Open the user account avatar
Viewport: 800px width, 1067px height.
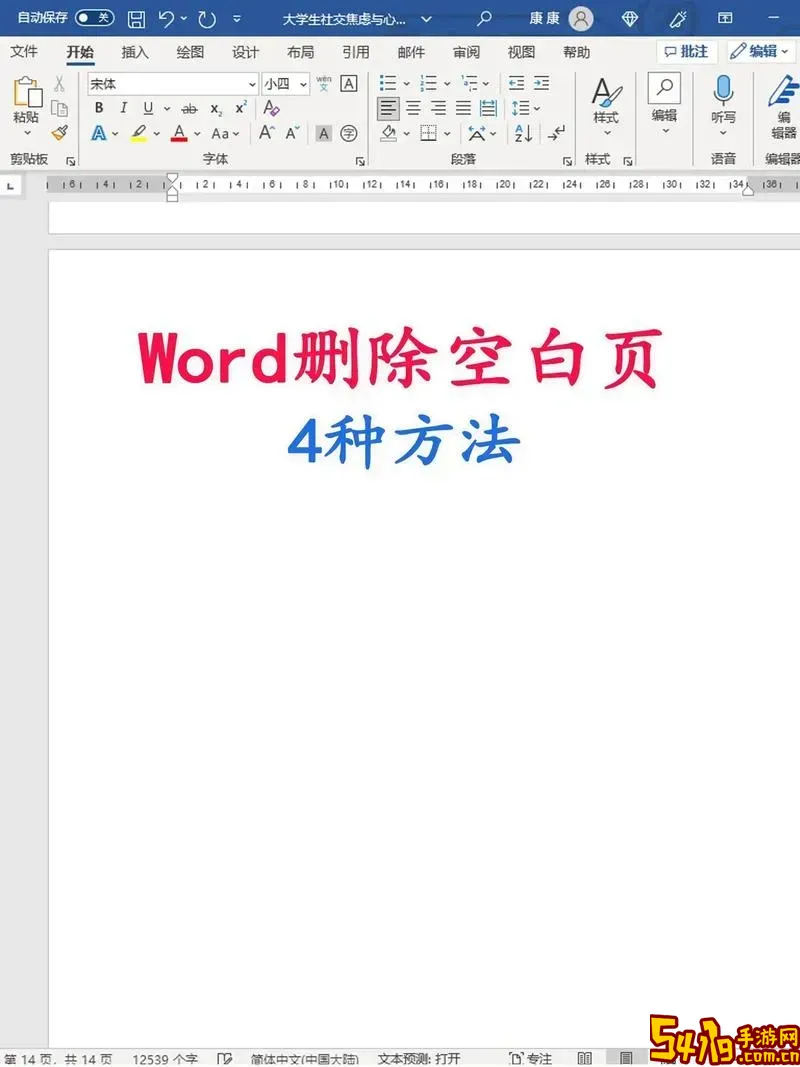[x=581, y=18]
